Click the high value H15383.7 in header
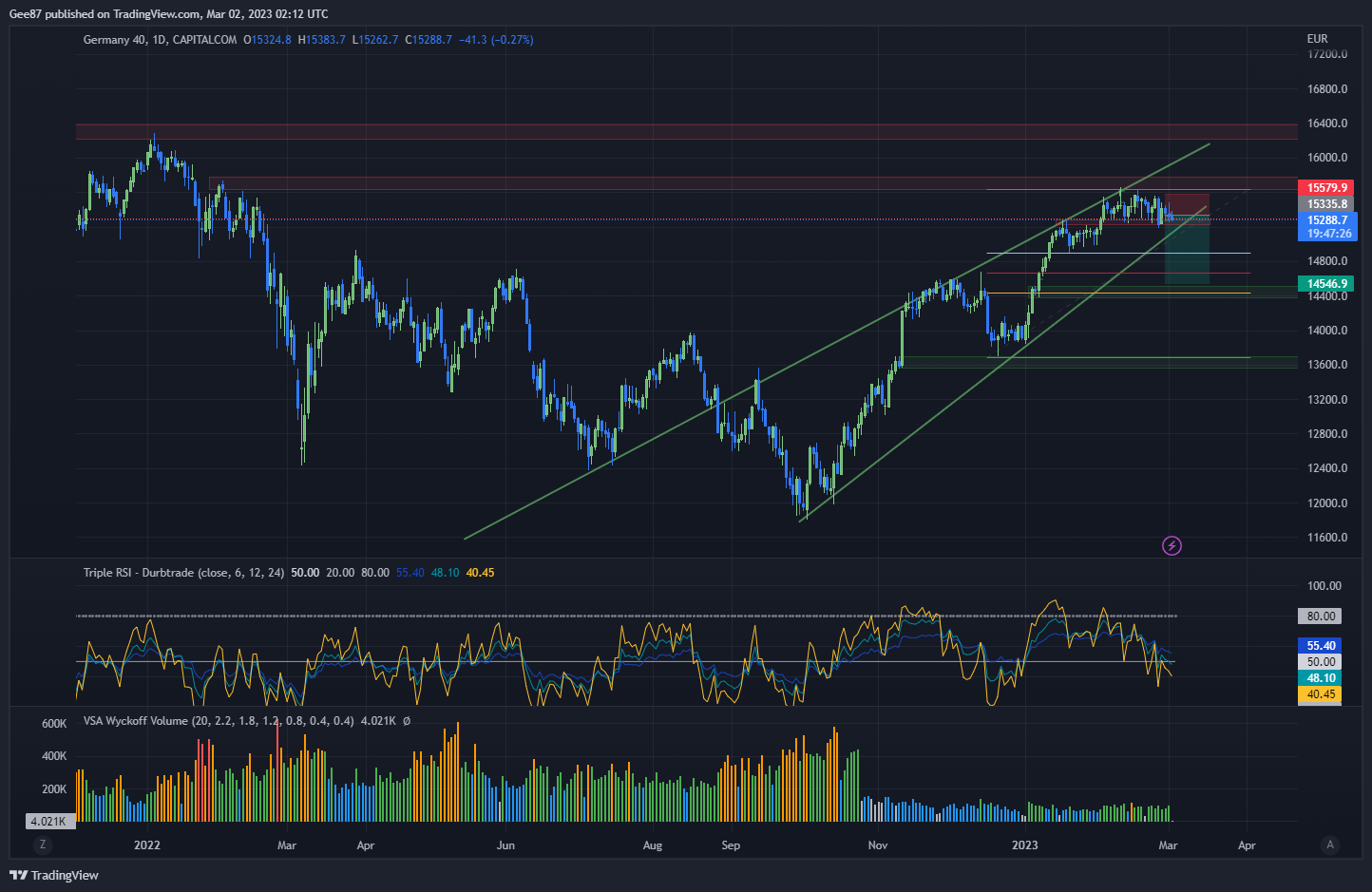The width and height of the screenshot is (1372, 892). click(322, 40)
